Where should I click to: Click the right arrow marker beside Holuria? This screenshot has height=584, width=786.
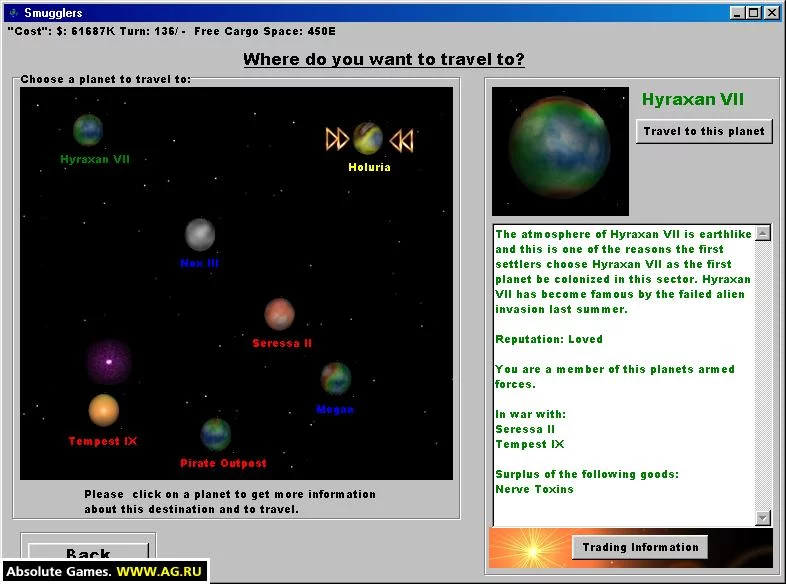click(401, 140)
